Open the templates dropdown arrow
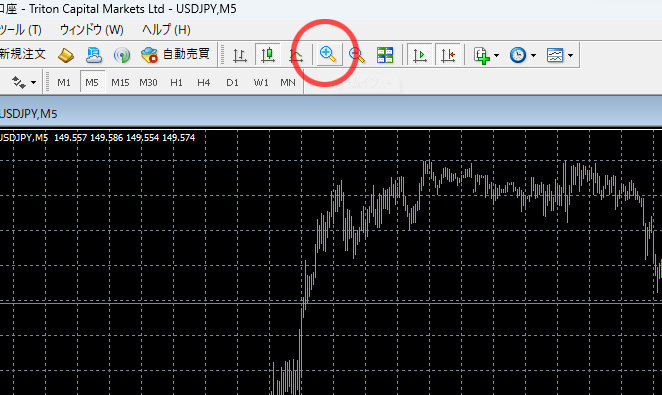This screenshot has width=662, height=395. [x=570, y=55]
